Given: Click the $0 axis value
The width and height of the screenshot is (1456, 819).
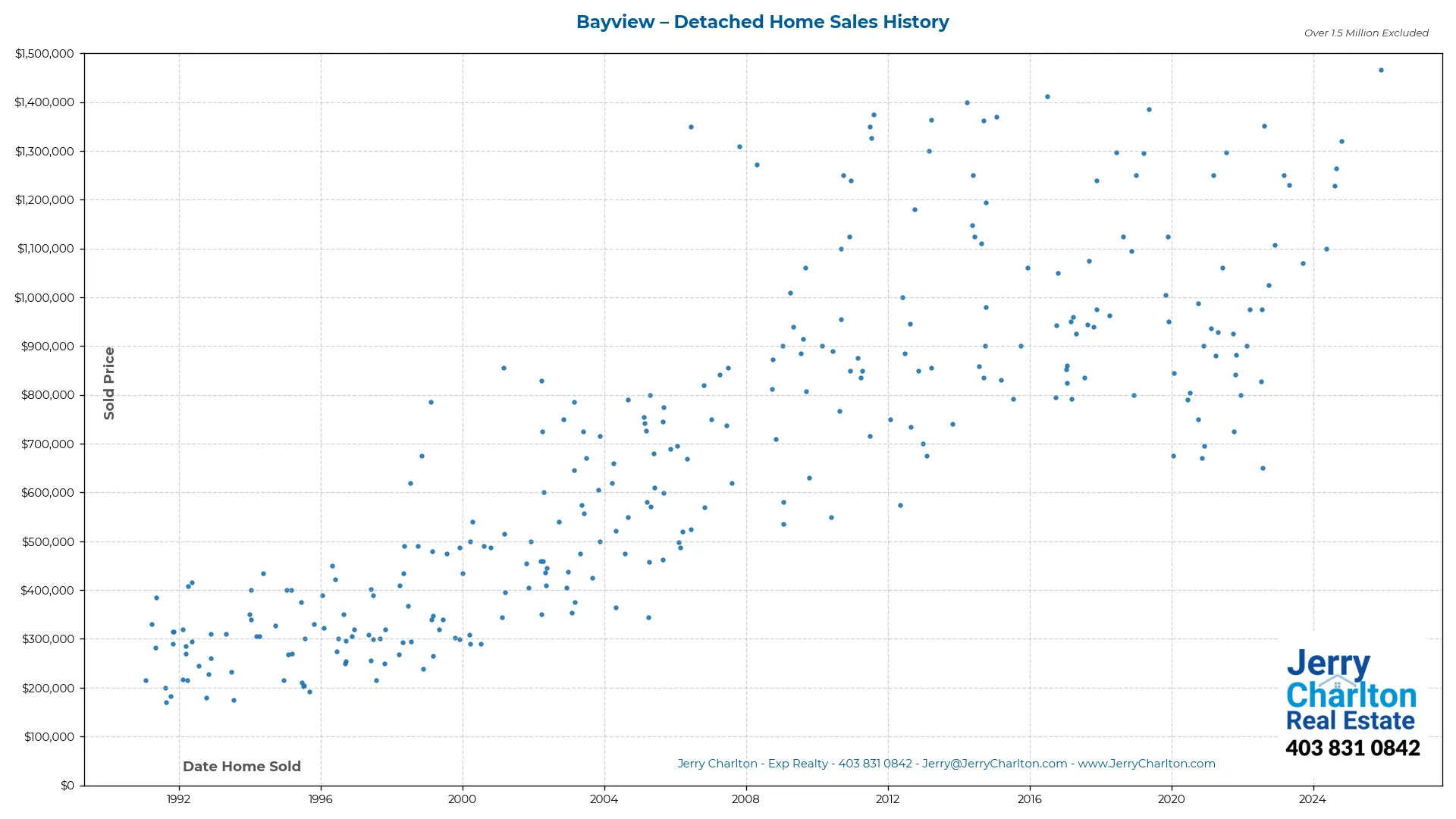Looking at the screenshot, I should [67, 785].
